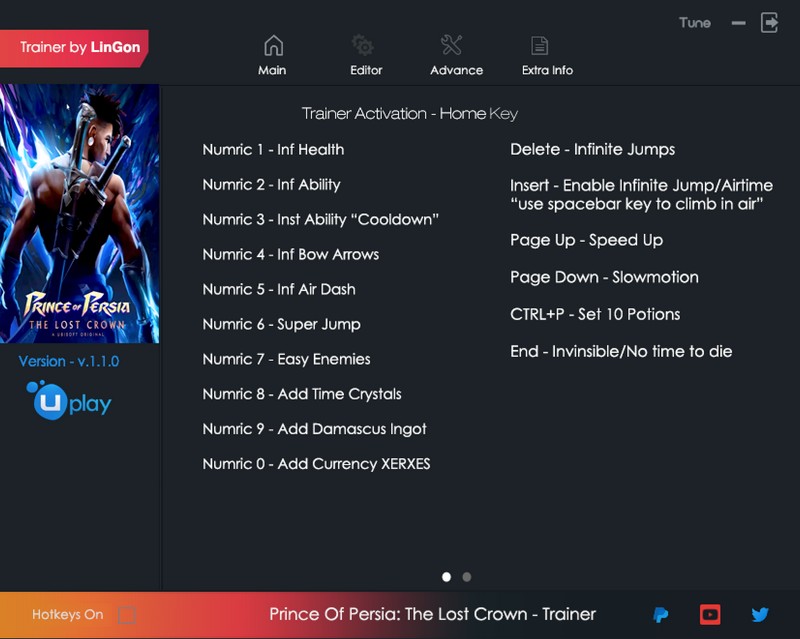Click the Tune button
The height and width of the screenshot is (639, 800).
(695, 23)
